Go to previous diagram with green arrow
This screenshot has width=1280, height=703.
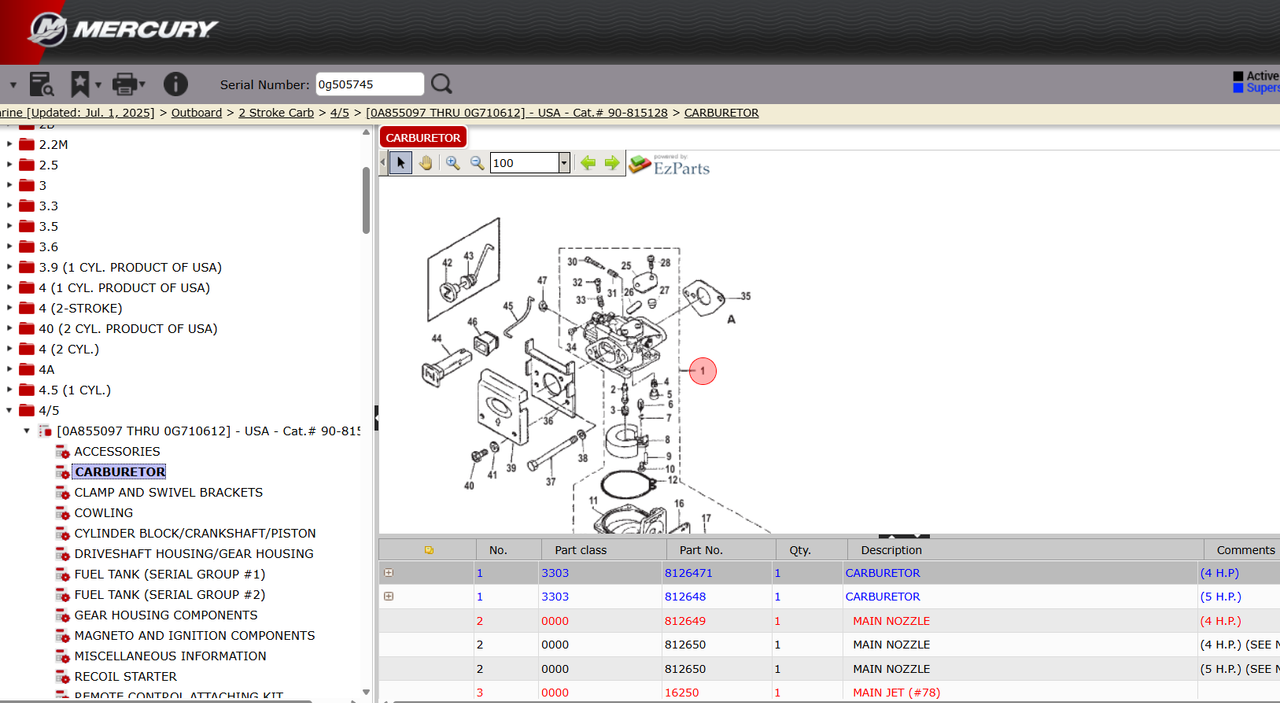[x=588, y=163]
